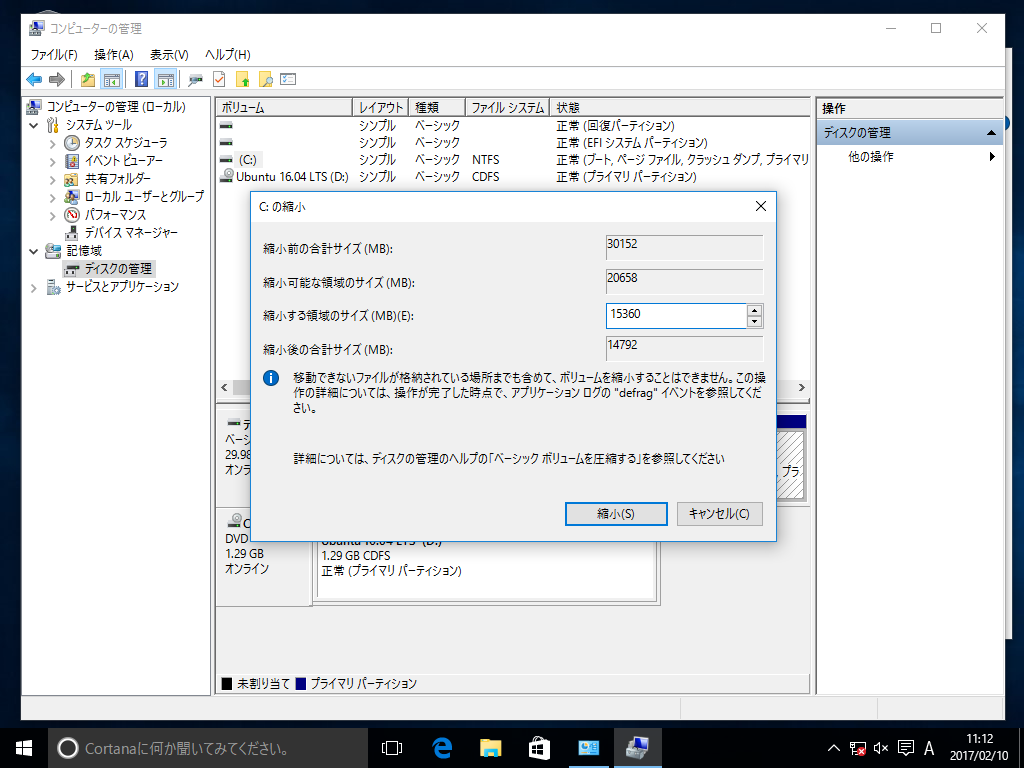Click the Computer Management taskbar icon
Screen dimensions: 1024x768
pos(637,748)
